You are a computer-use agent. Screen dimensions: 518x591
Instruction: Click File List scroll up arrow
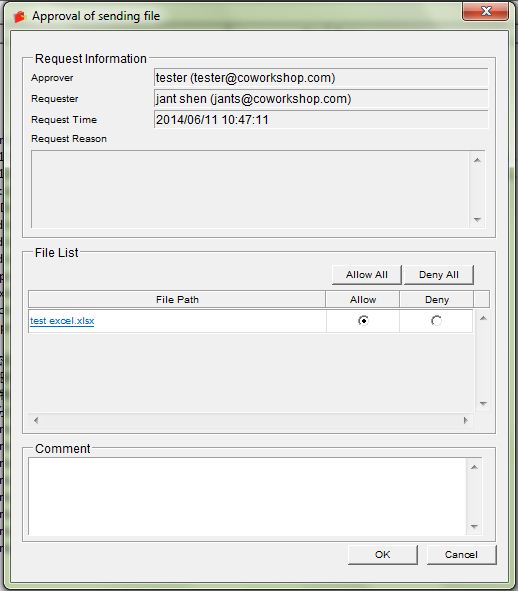pyautogui.click(x=483, y=318)
